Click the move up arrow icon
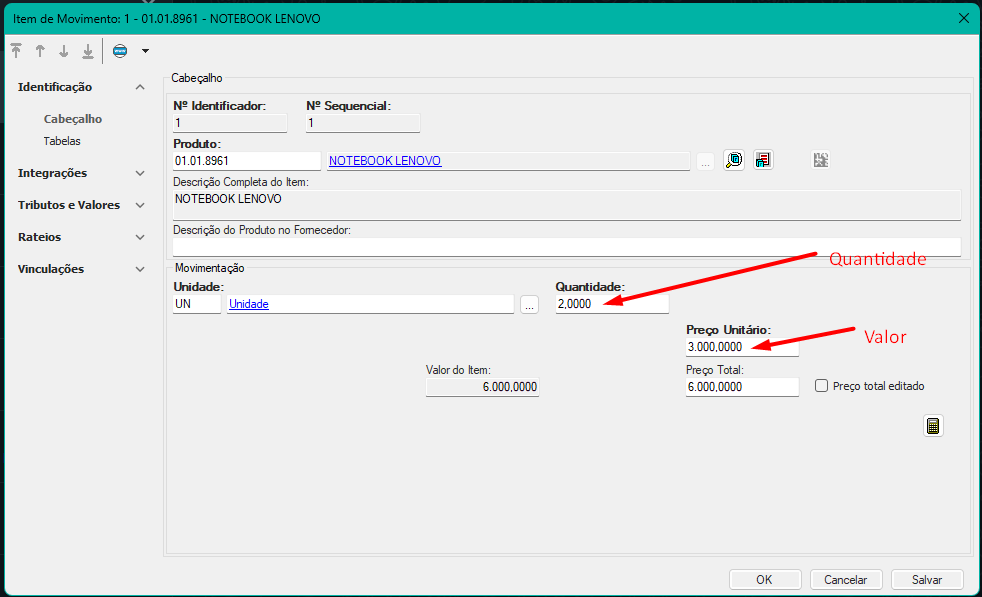 point(40,51)
